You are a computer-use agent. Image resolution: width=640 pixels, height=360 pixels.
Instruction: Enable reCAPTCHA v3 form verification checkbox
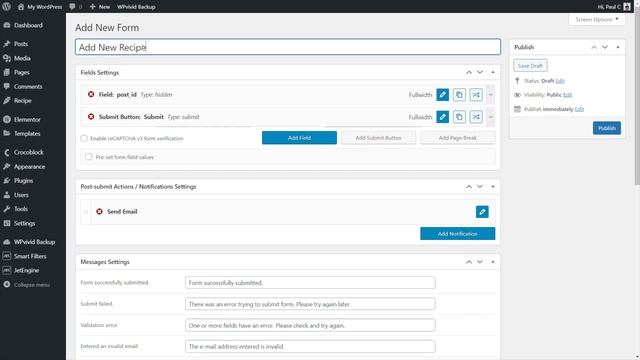point(84,138)
